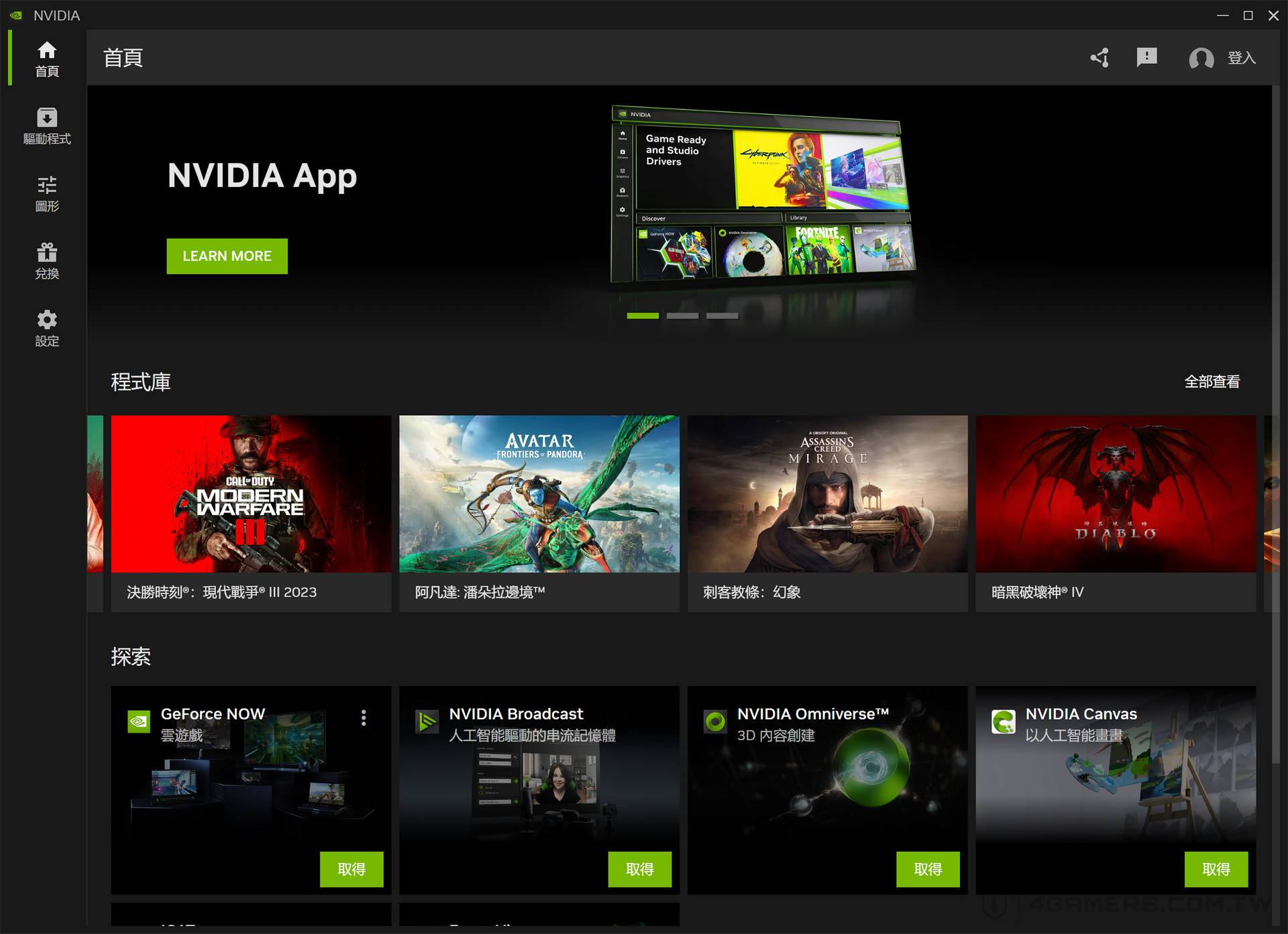1288x934 pixels.
Task: Select the third carousel indicator bar
Action: 722,316
